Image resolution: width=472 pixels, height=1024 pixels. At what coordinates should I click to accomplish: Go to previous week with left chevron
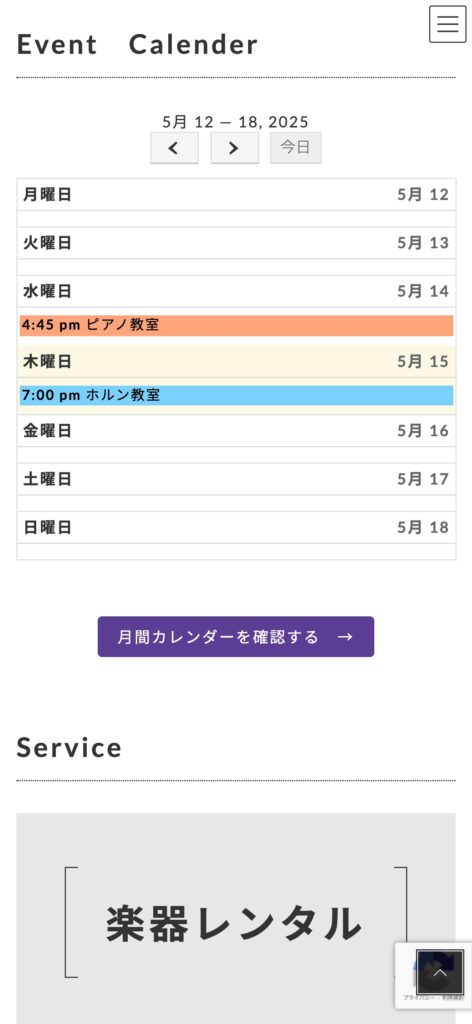click(x=174, y=148)
